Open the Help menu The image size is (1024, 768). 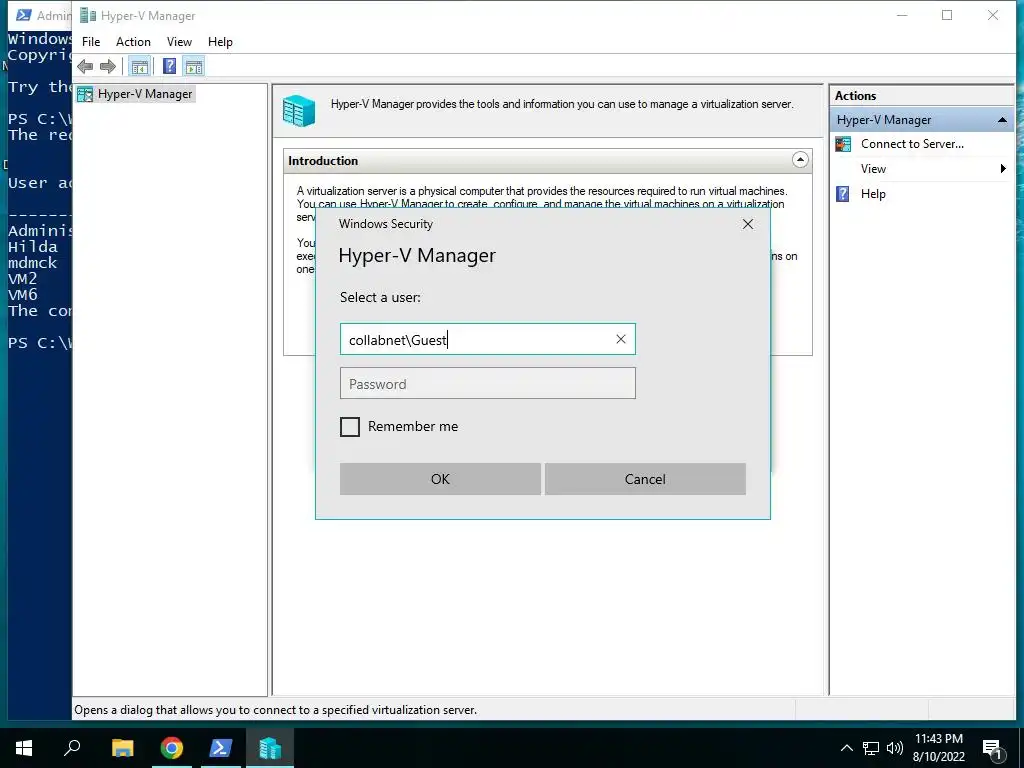(x=220, y=42)
